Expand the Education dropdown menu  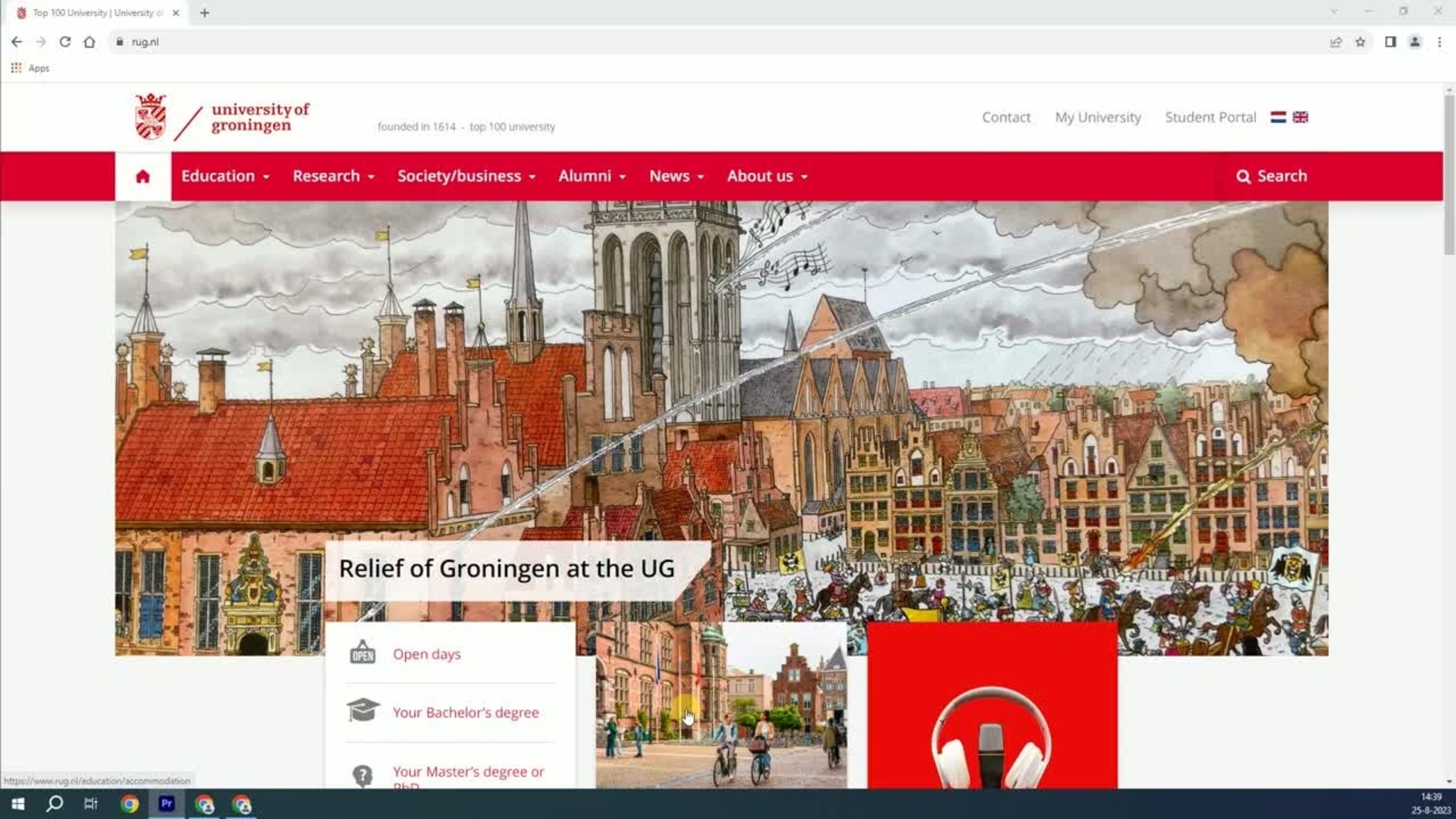(225, 177)
